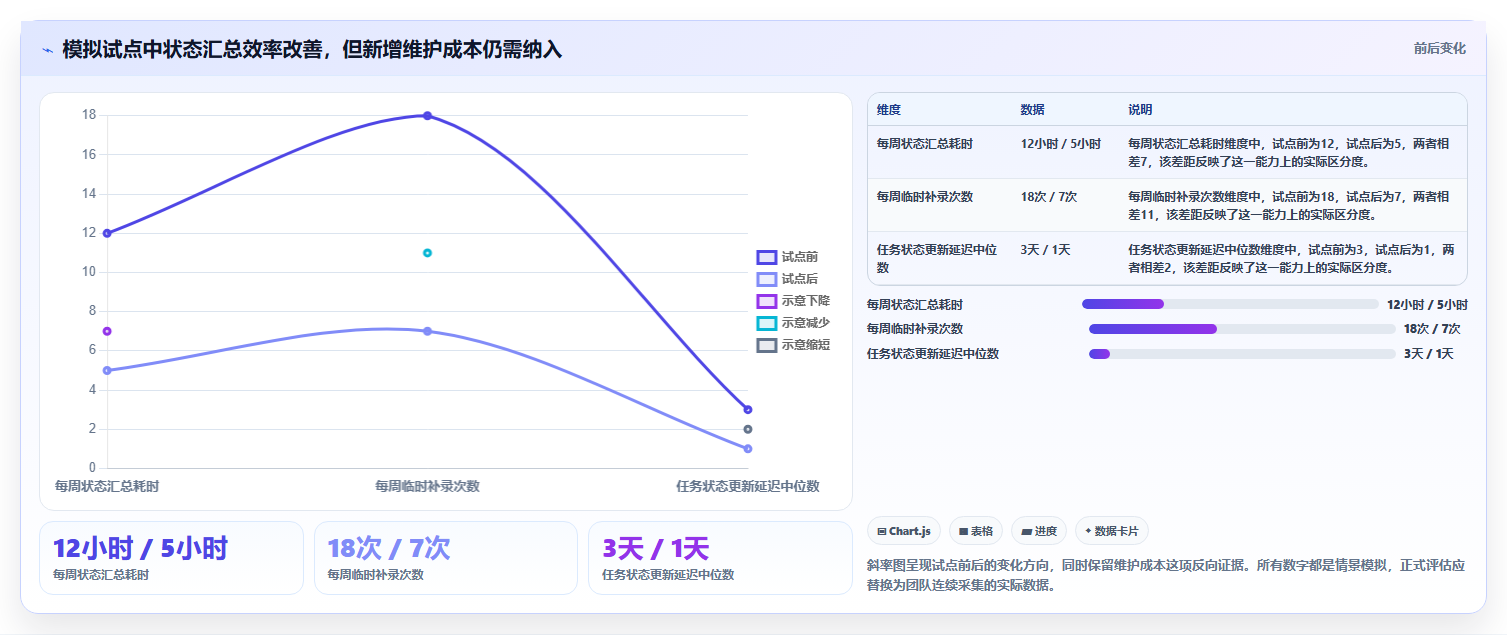Click x-axis label 每周临时补录次数
This screenshot has height=635, width=1507.
coord(427,486)
